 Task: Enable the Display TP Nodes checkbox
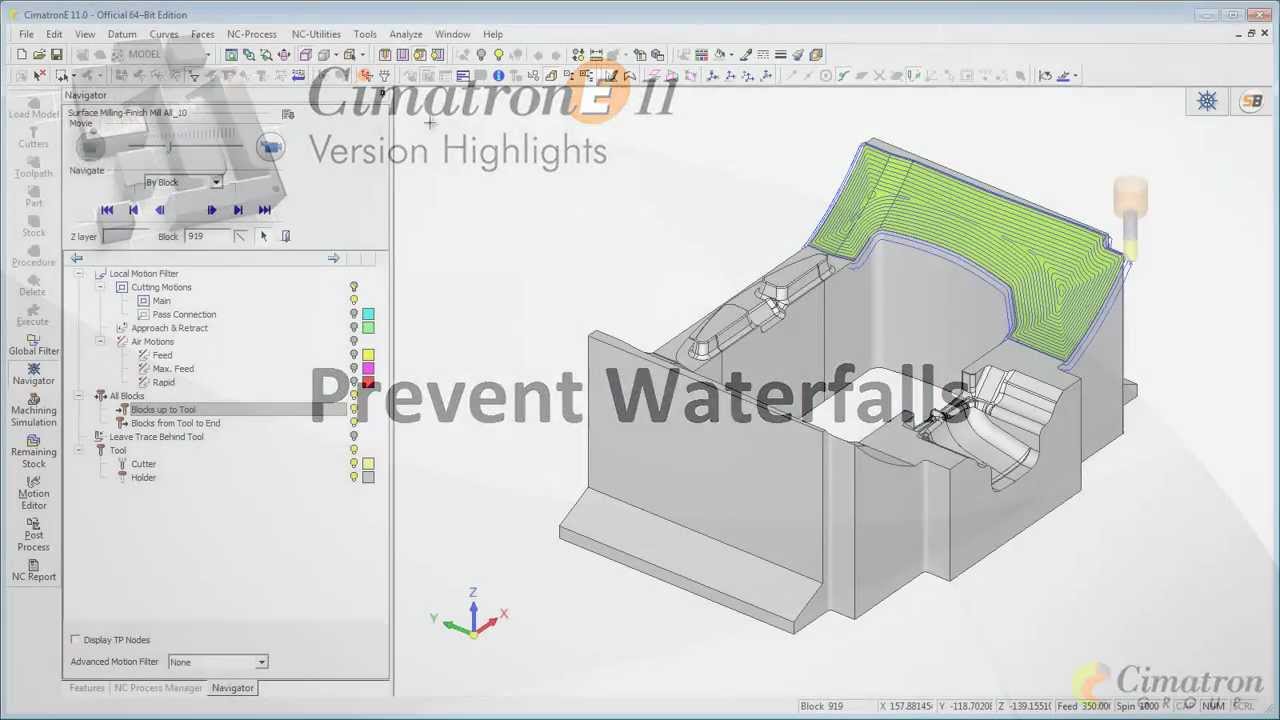[76, 640]
